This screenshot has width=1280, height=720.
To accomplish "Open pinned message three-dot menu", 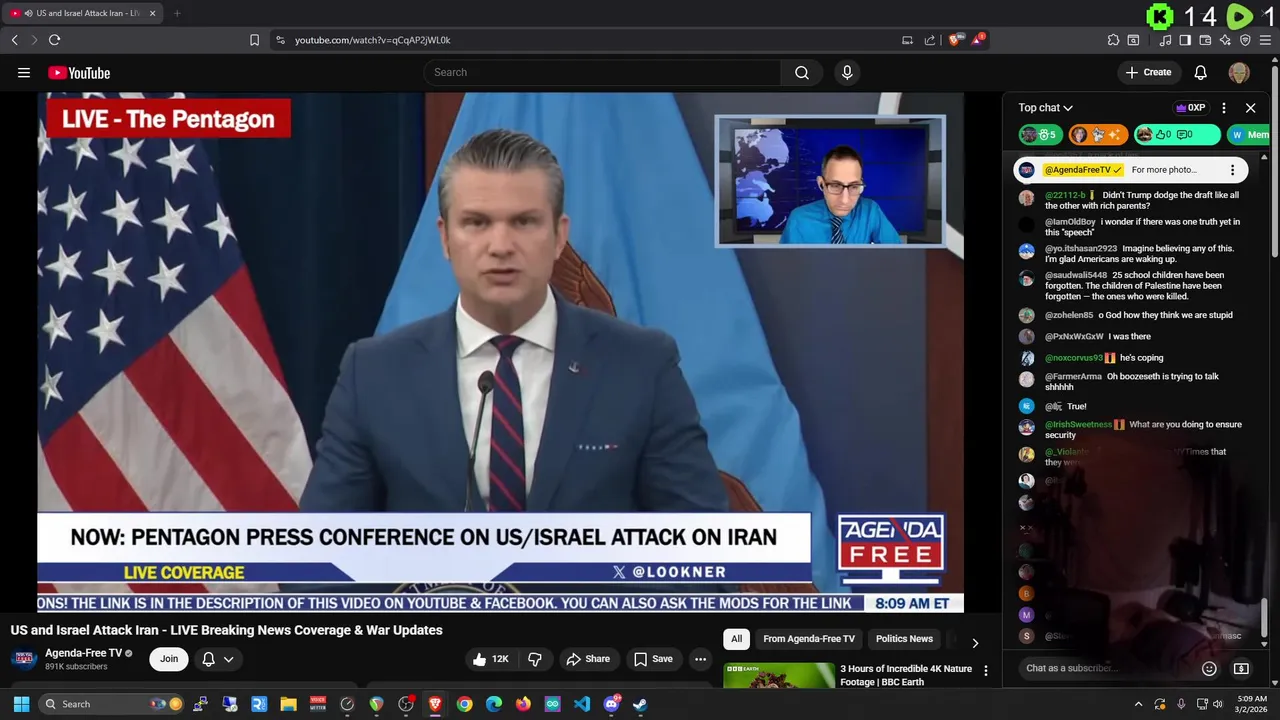I will tap(1232, 170).
